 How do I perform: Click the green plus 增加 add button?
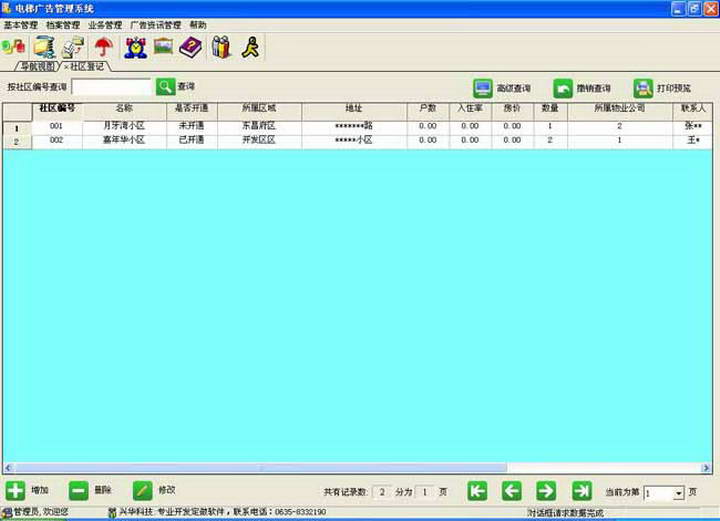pos(15,491)
